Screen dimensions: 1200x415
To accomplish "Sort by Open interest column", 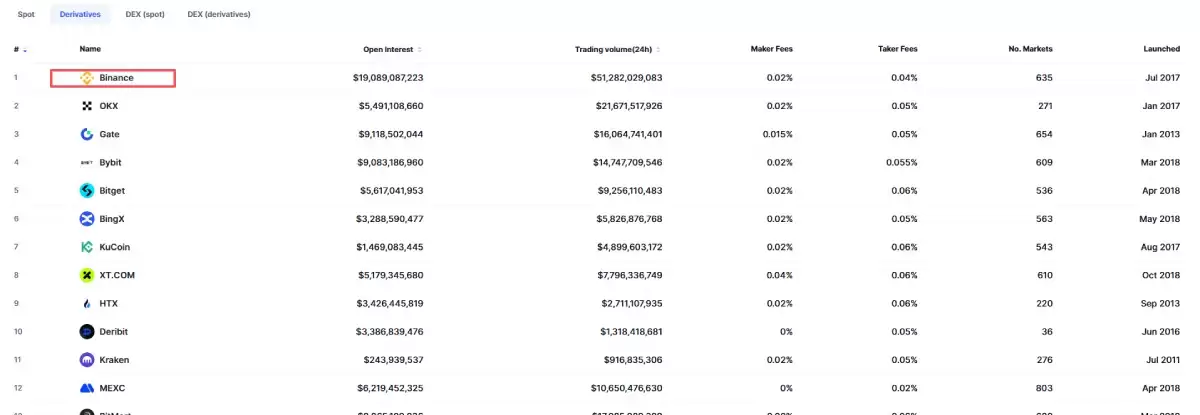I will tap(392, 49).
